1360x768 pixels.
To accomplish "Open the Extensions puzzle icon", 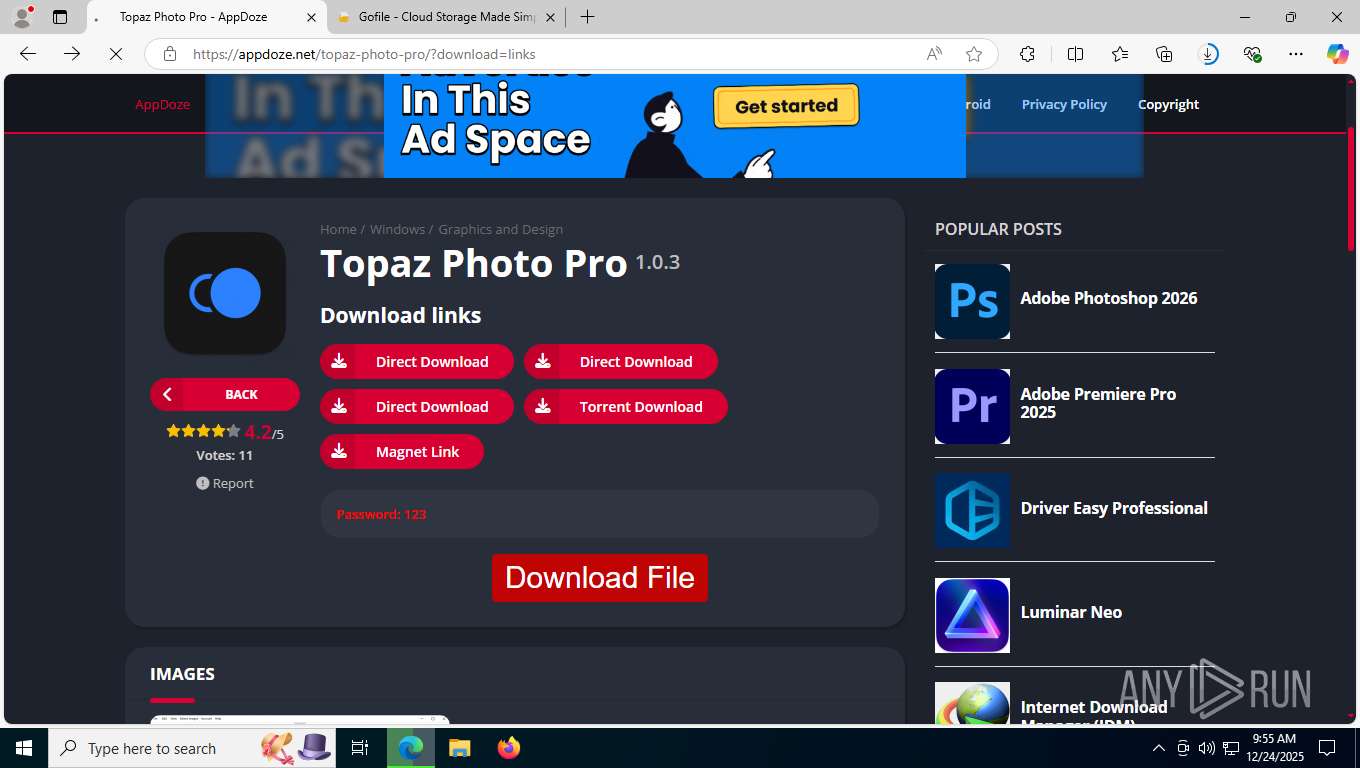I will 1027,54.
